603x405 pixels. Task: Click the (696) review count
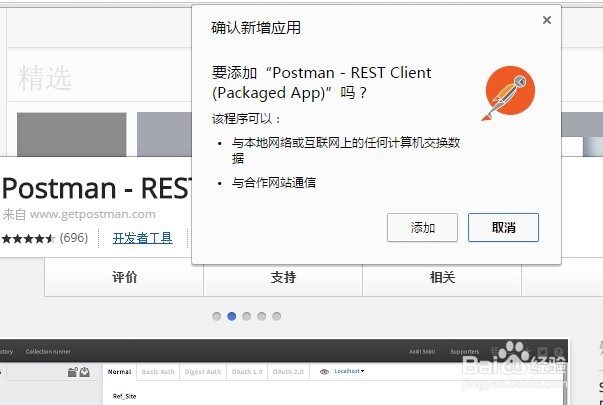click(x=74, y=238)
